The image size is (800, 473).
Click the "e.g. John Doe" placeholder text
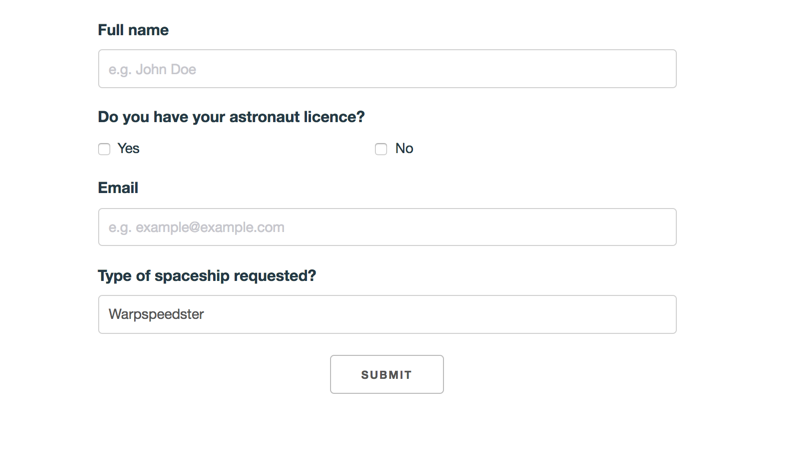pos(153,69)
